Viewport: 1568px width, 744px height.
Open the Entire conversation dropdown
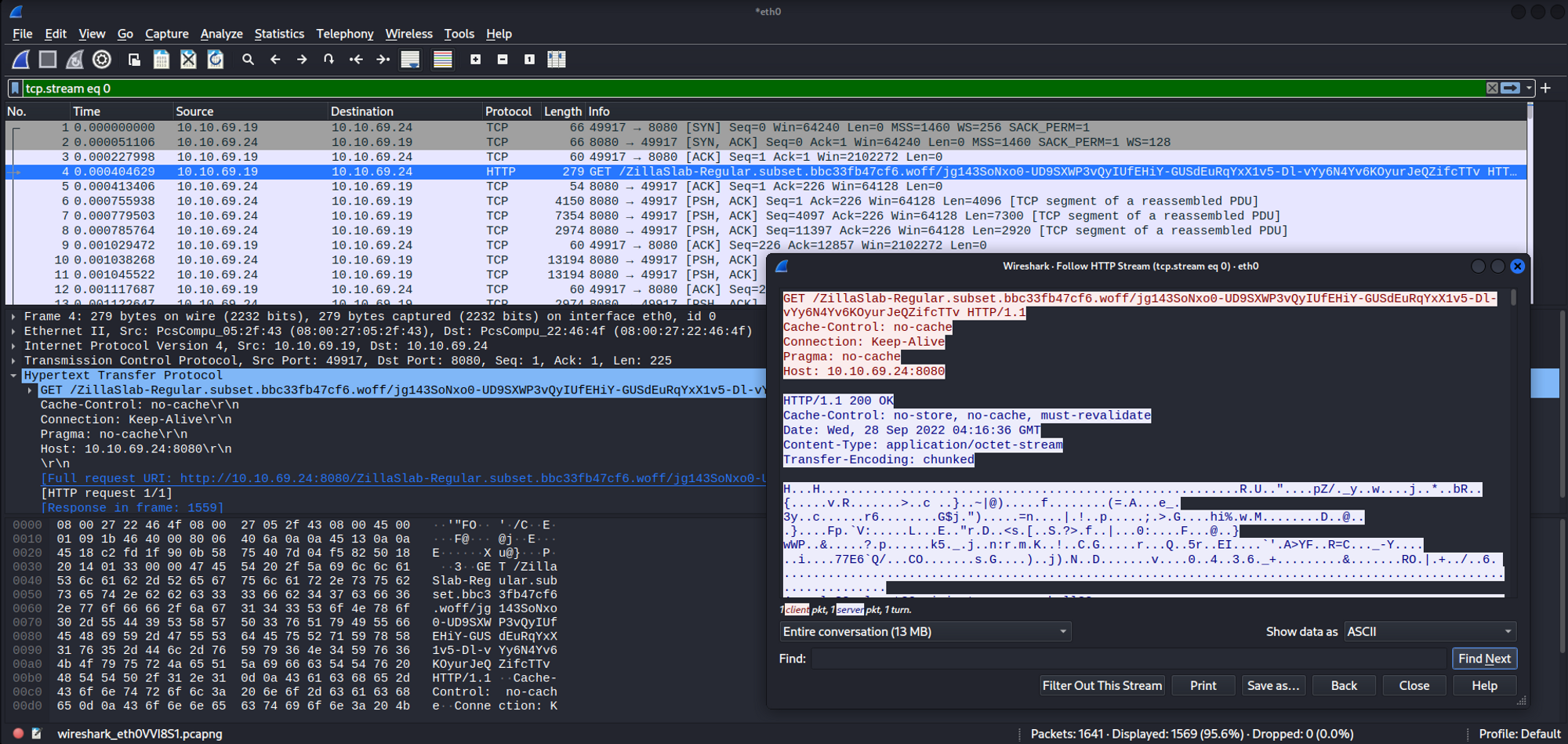pos(925,632)
